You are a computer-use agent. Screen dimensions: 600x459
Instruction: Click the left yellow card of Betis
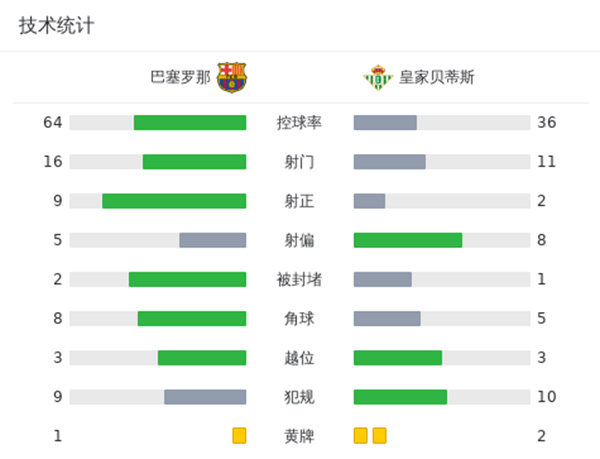tap(361, 436)
